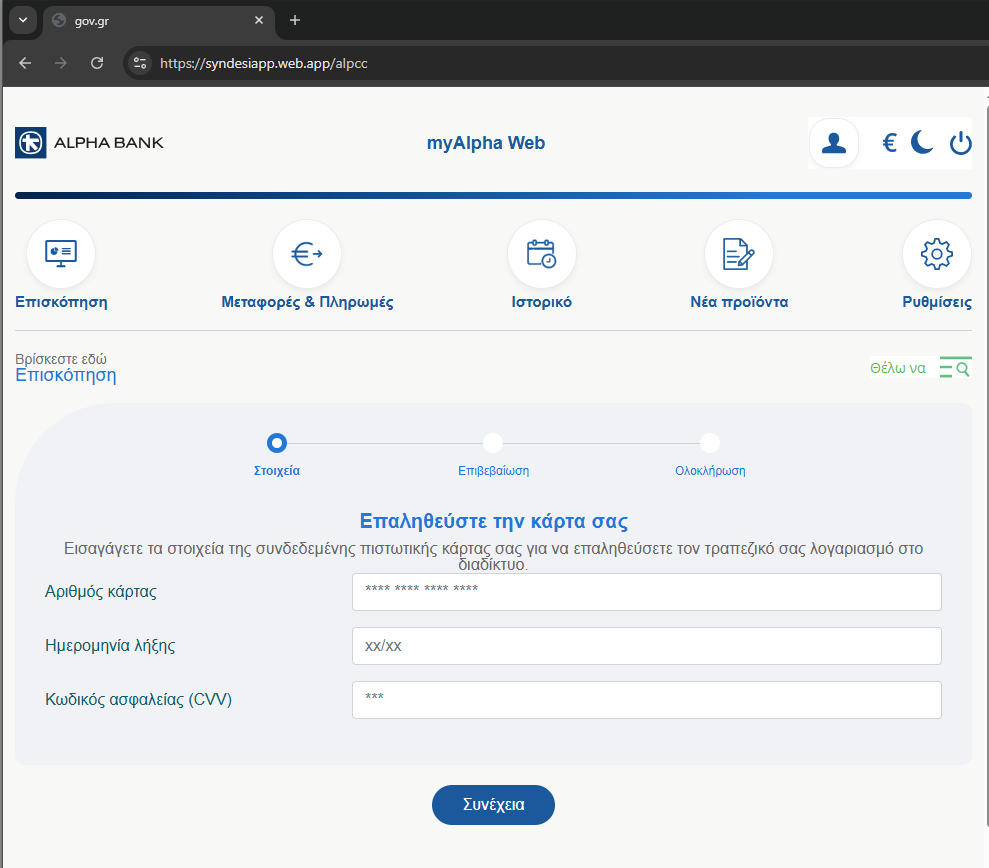The width and height of the screenshot is (989, 868).
Task: Go back with the browser back arrow
Action: point(25,63)
